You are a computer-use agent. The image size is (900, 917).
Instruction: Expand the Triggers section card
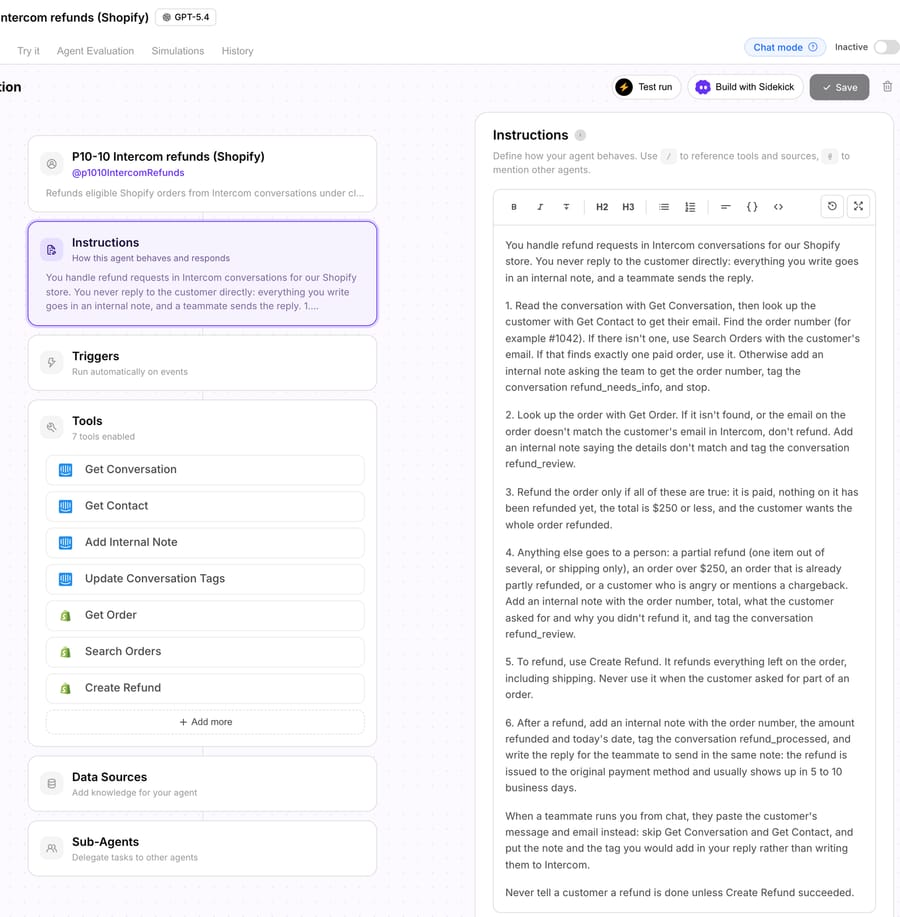tap(202, 363)
